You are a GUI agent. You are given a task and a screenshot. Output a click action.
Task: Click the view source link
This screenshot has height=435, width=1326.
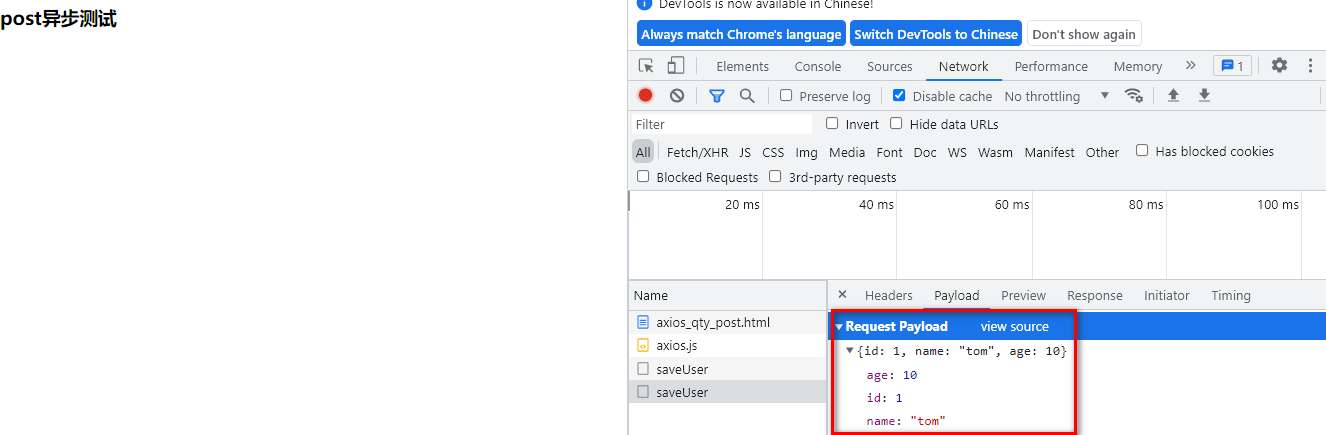click(1014, 327)
